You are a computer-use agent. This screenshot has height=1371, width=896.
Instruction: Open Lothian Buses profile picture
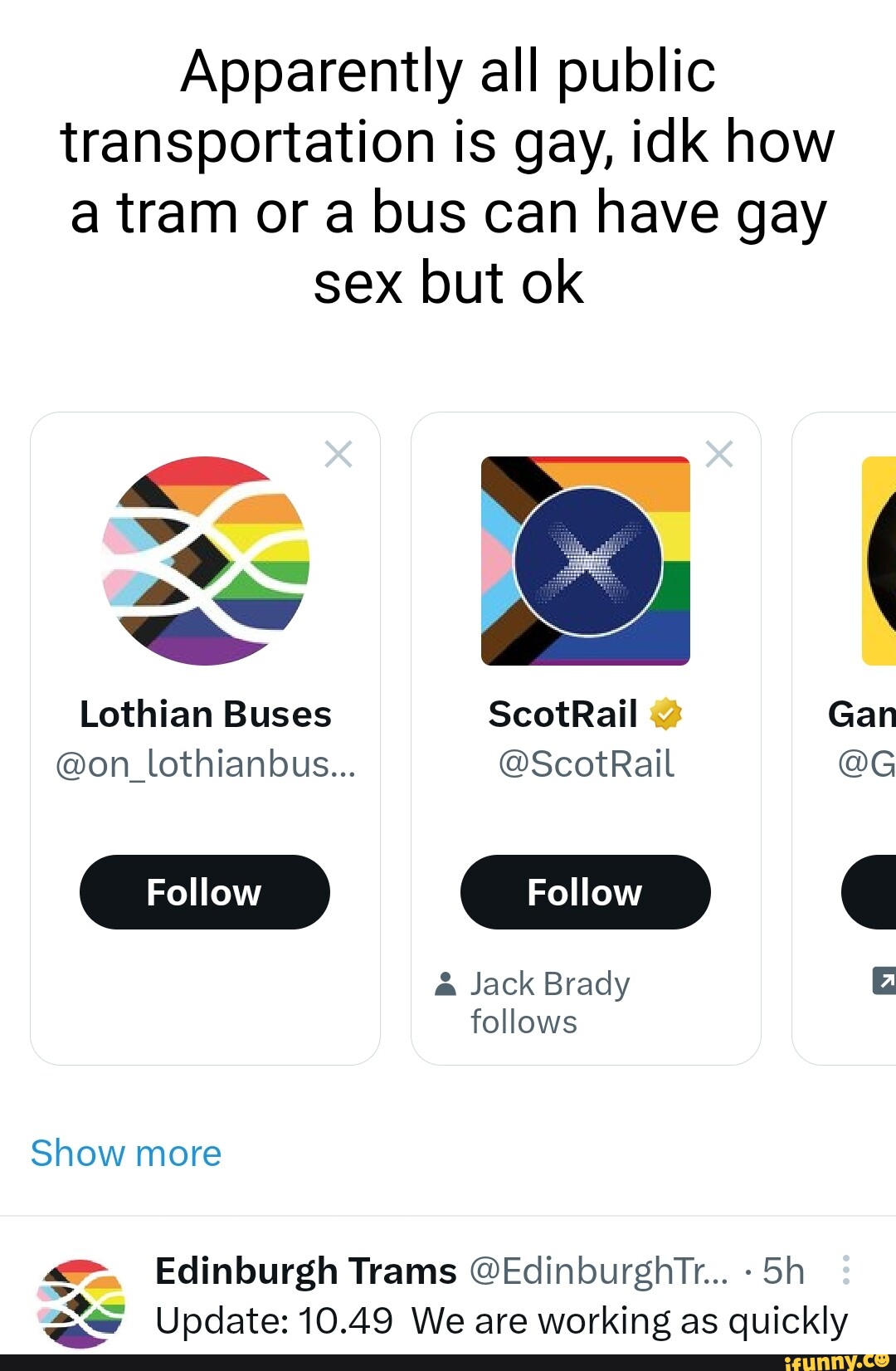pyautogui.click(x=206, y=561)
